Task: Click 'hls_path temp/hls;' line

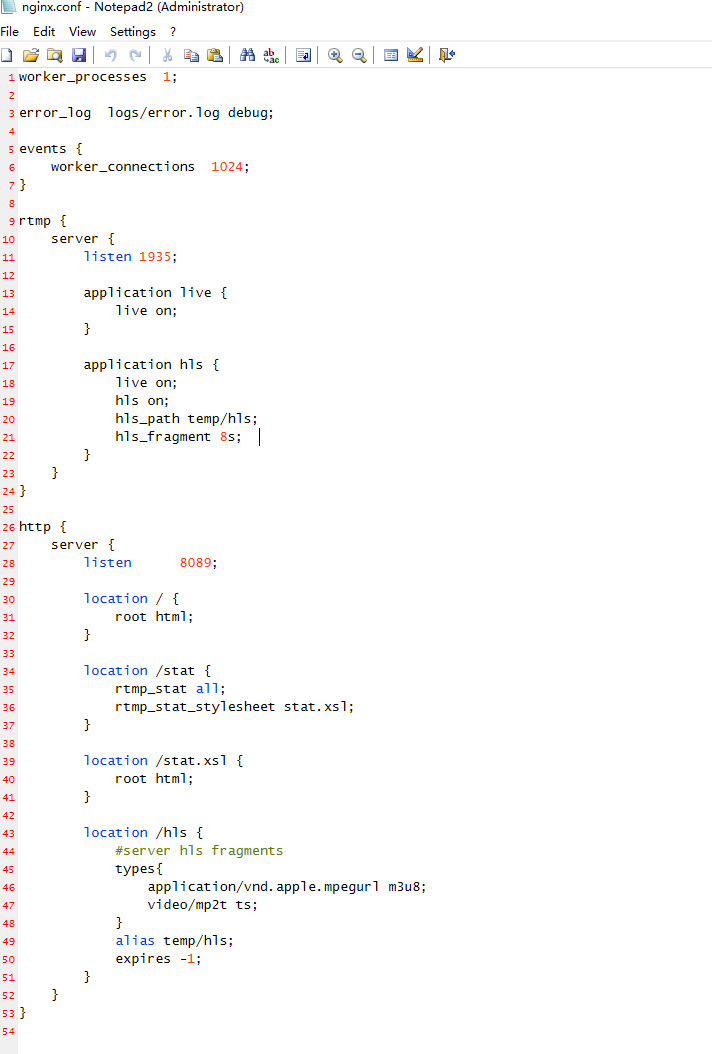Action: click(186, 419)
